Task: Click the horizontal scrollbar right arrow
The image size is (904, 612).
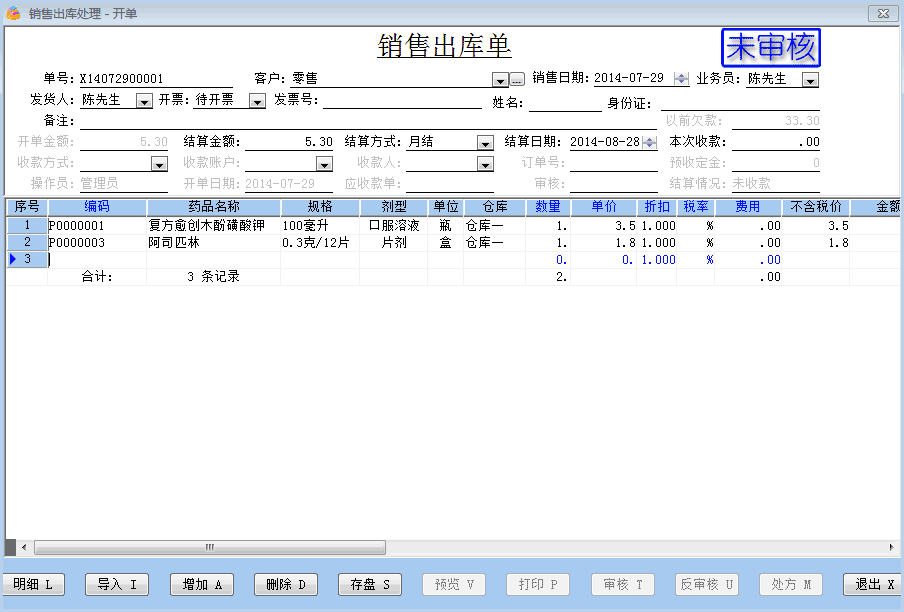Action: click(891, 547)
